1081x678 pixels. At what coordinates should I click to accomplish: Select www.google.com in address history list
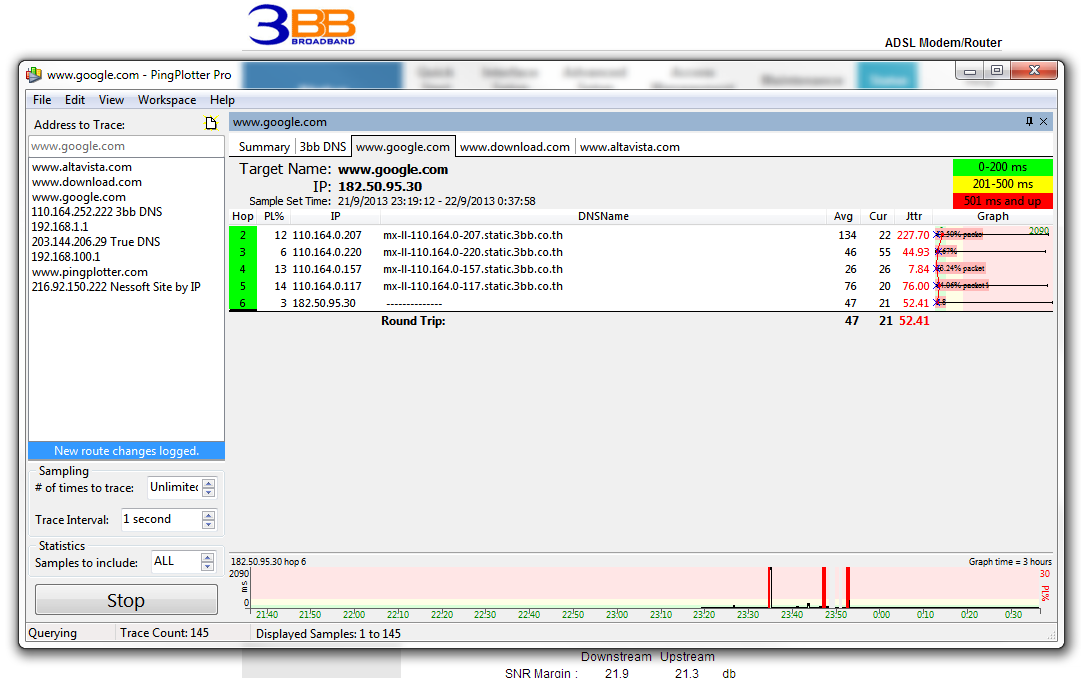tap(79, 197)
